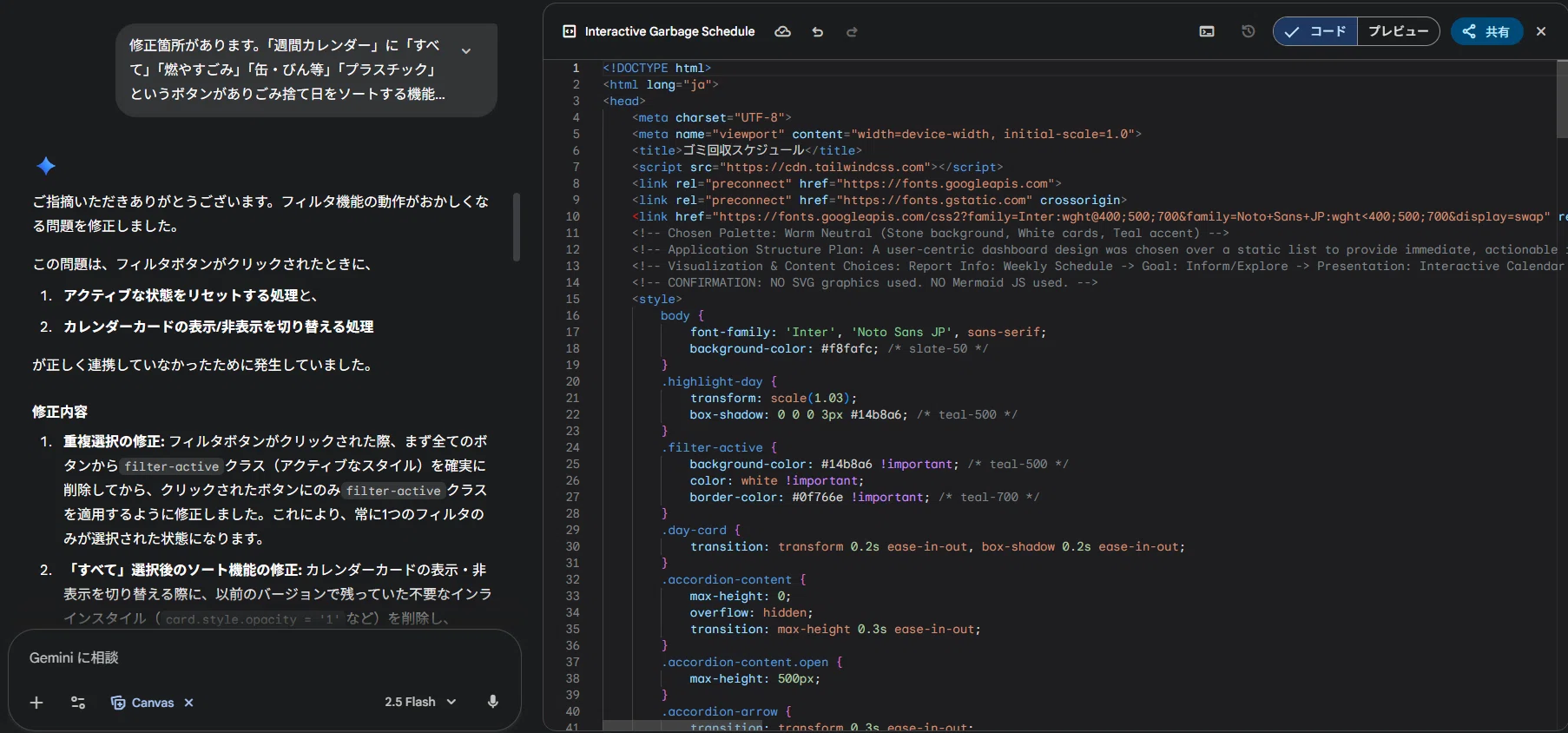
Task: Click the code editor horizontal scrollbar
Action: pyautogui.click(x=682, y=726)
